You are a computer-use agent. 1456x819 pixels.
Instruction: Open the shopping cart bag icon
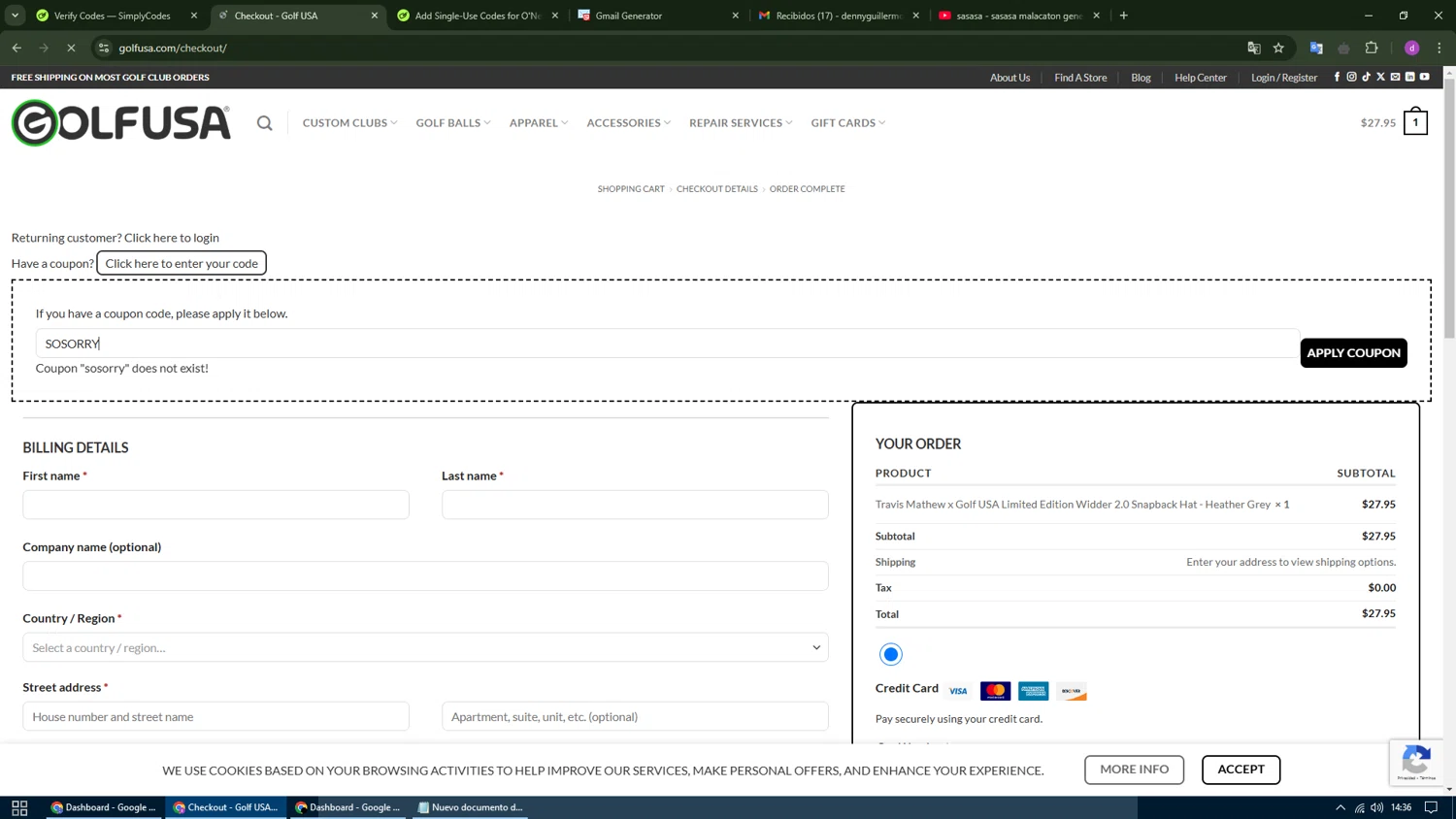(x=1415, y=122)
